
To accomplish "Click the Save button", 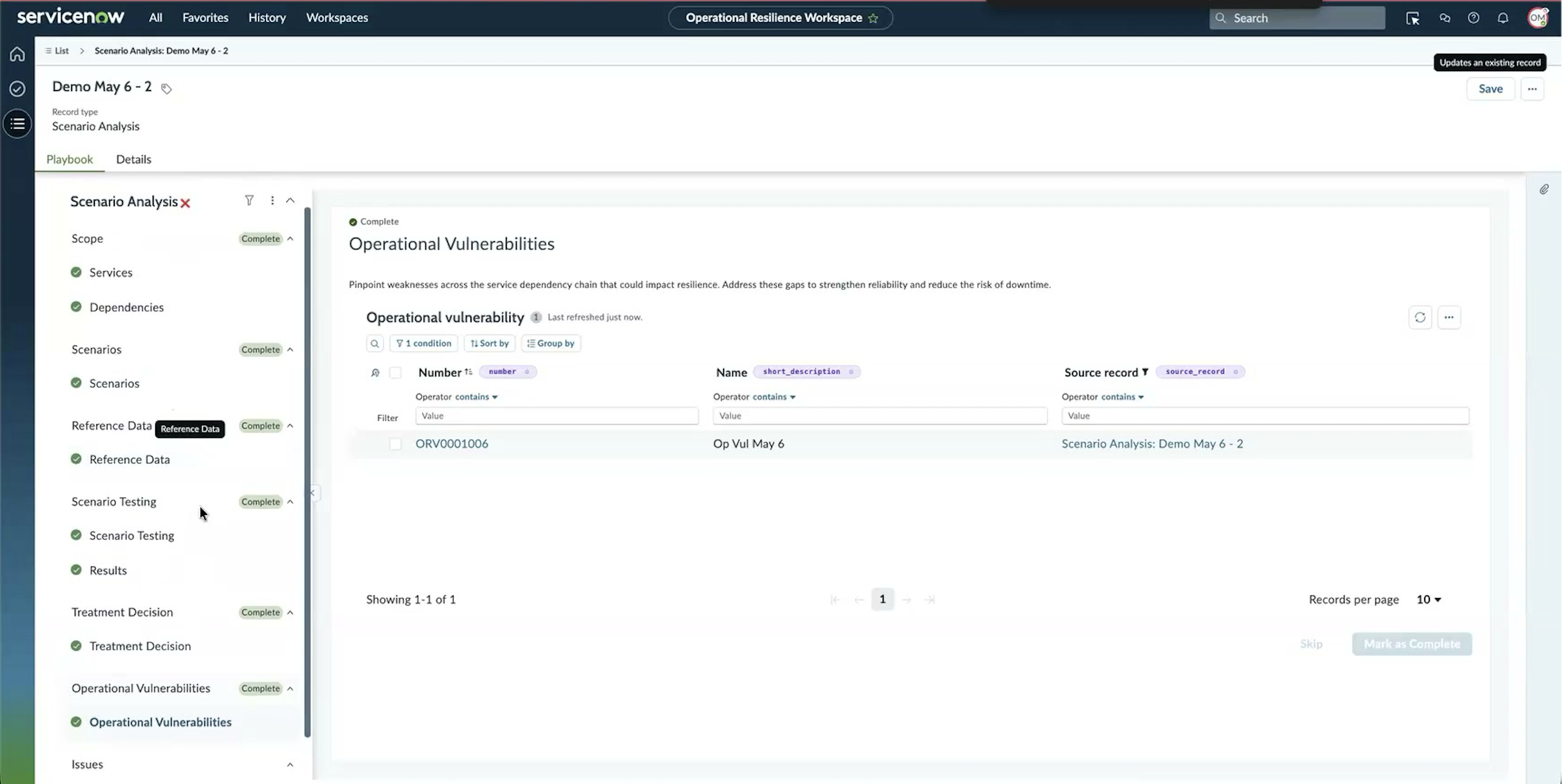I will pos(1490,89).
